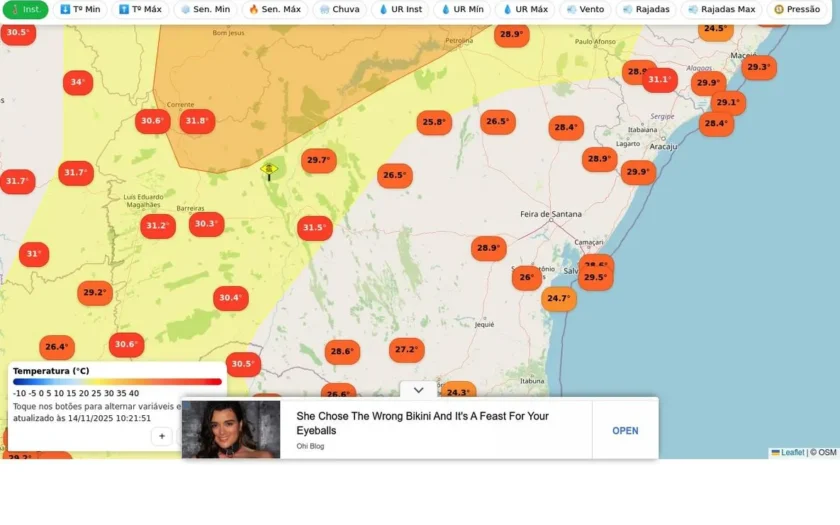The width and height of the screenshot is (840, 525).
Task: Collapse panel with down chevron
Action: 418,390
